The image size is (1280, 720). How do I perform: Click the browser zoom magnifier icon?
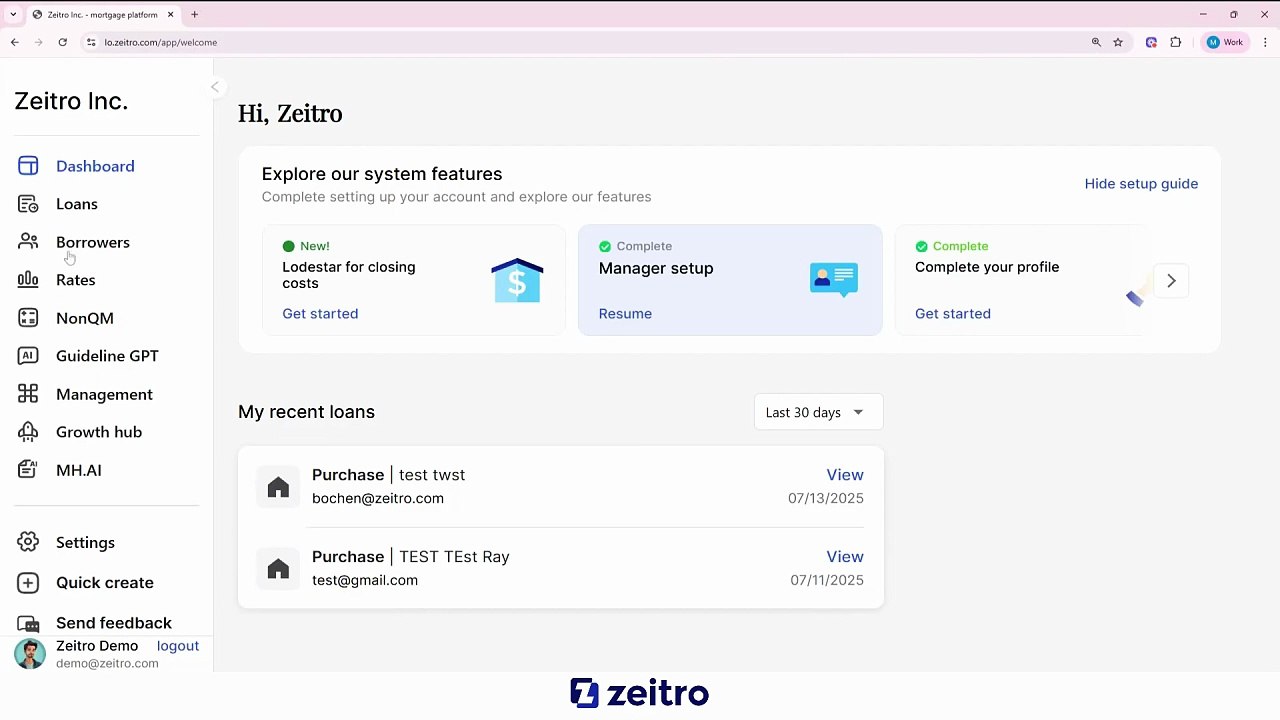pyautogui.click(x=1096, y=42)
